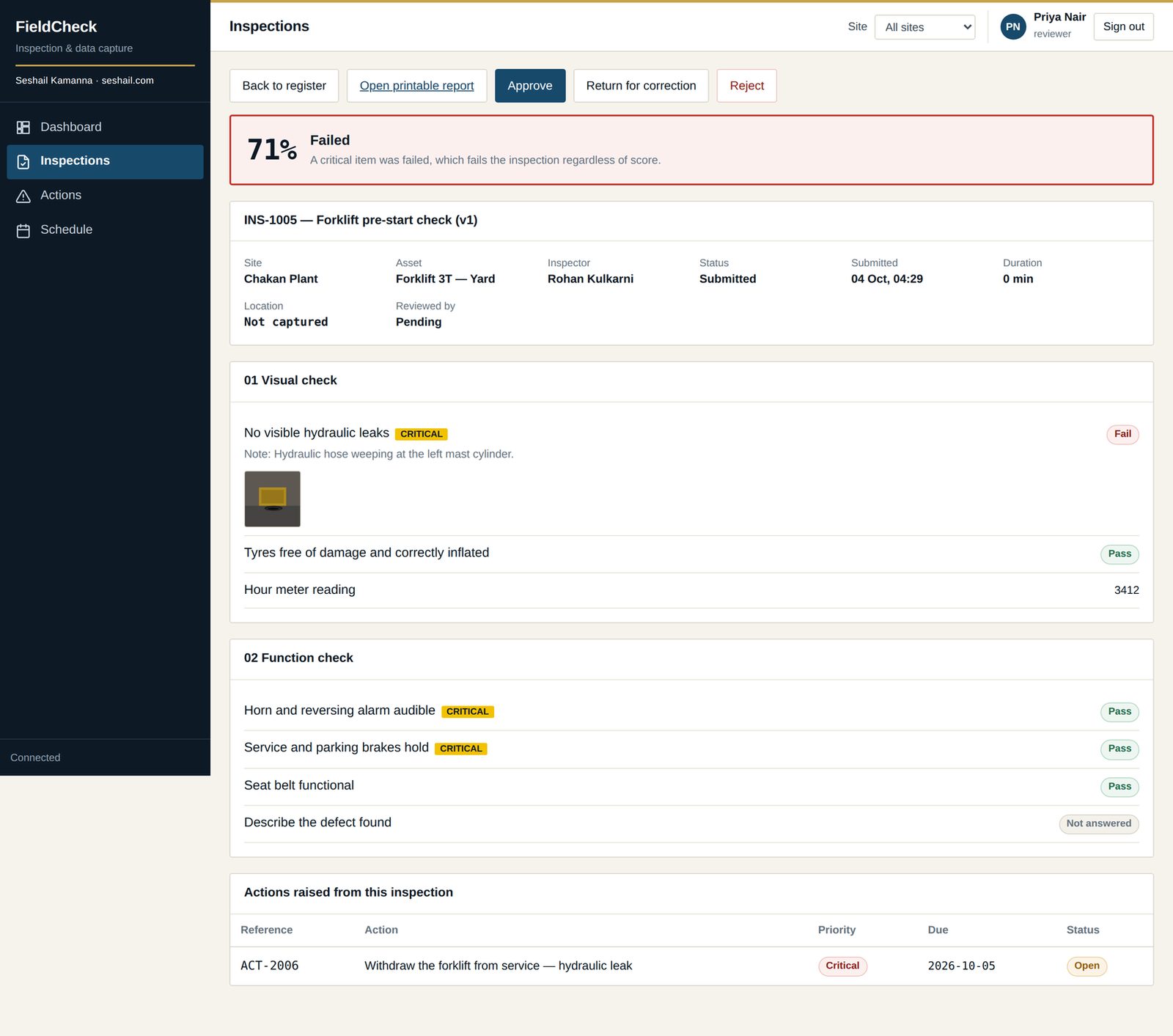Click Return for correction
Viewport: 1173px width, 1036px height.
(641, 86)
